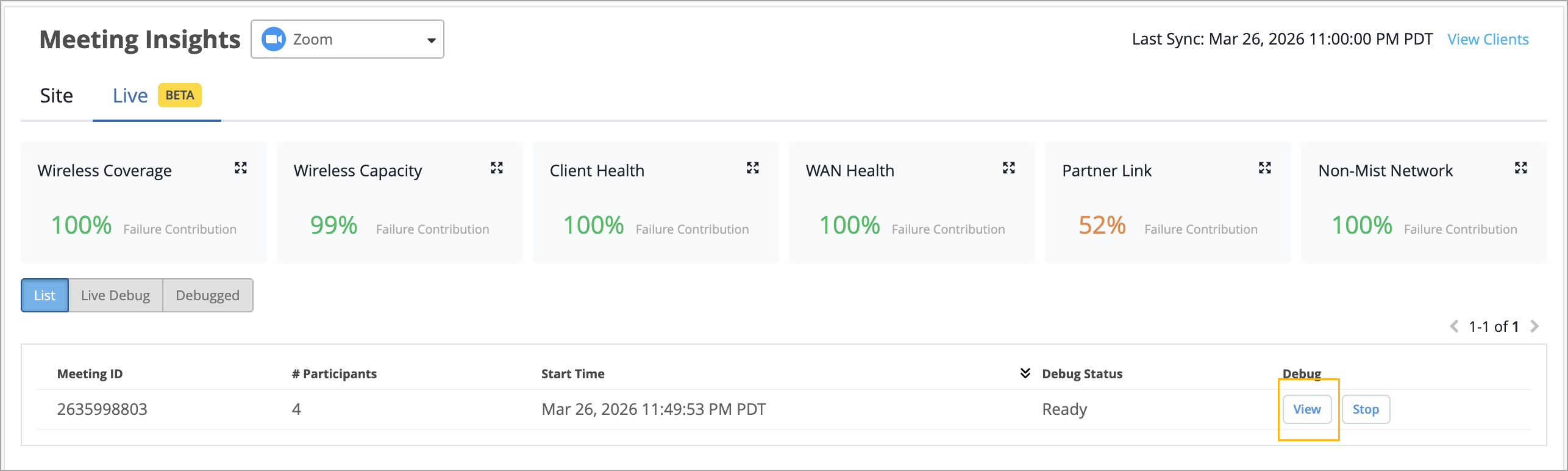Open the Site tab
Image resolution: width=1568 pixels, height=471 pixels.
click(x=56, y=96)
